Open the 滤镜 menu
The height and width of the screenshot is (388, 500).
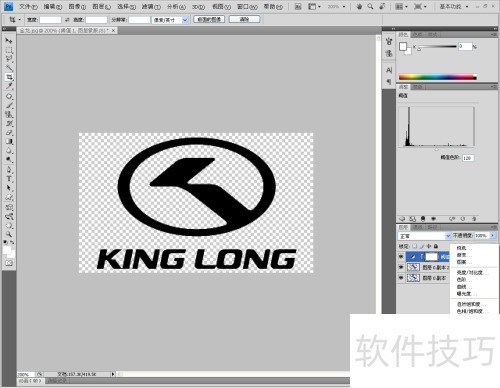(151, 6)
